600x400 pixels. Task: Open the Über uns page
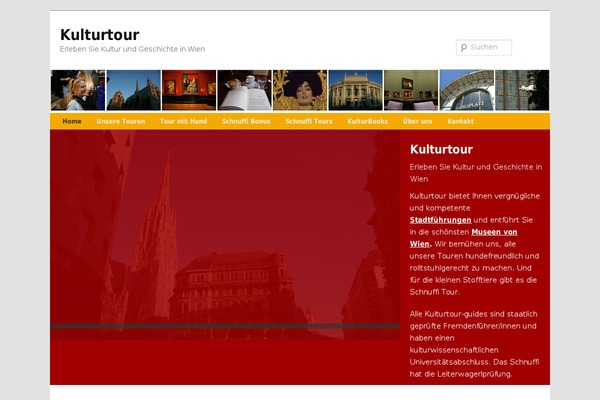click(x=417, y=121)
